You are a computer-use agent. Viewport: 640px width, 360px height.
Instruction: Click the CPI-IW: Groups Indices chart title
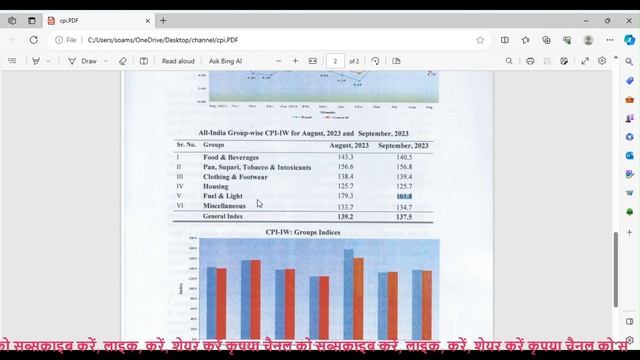coord(303,232)
